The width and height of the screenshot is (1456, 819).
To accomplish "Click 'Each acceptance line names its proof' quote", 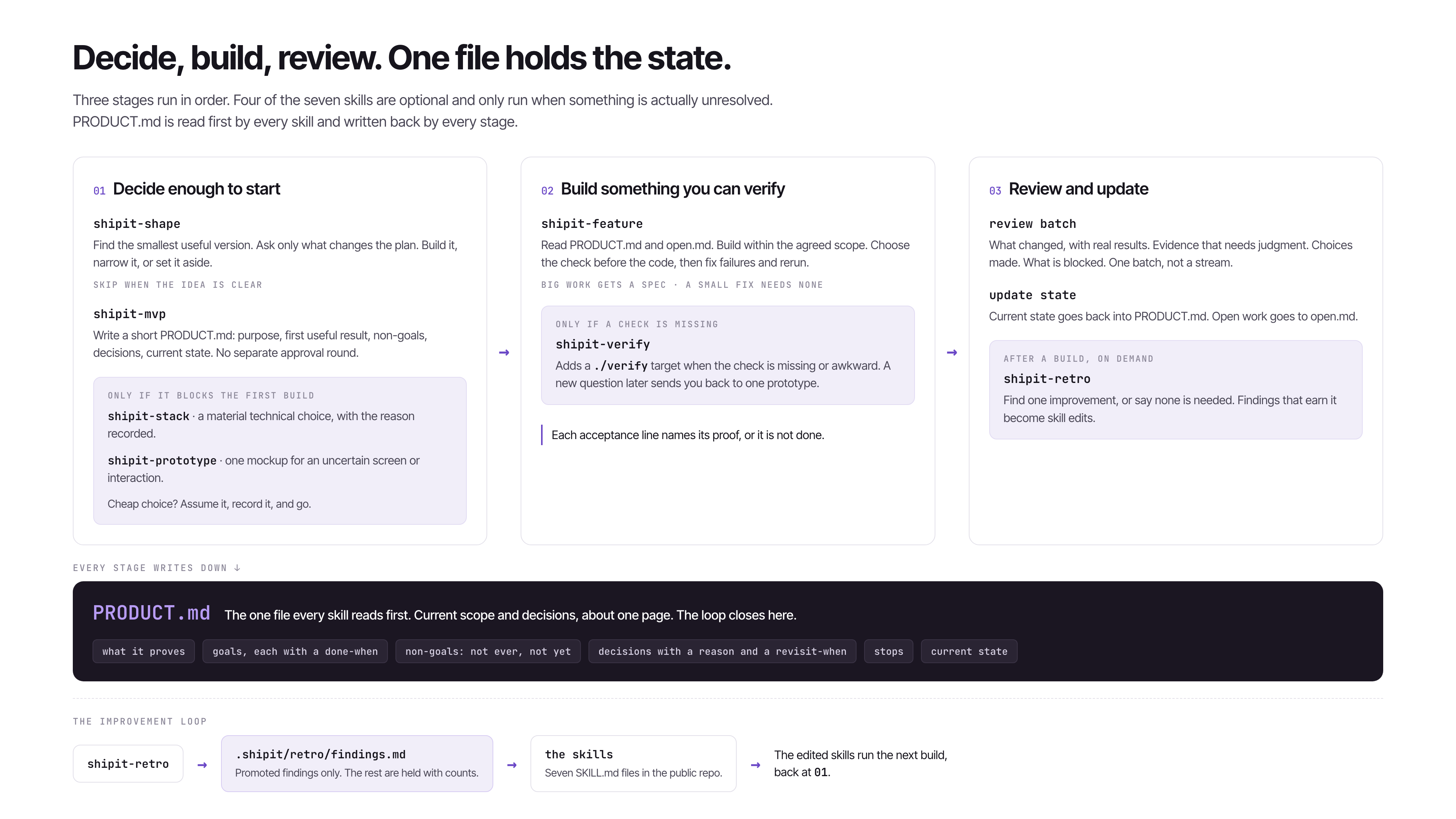I will 688,435.
